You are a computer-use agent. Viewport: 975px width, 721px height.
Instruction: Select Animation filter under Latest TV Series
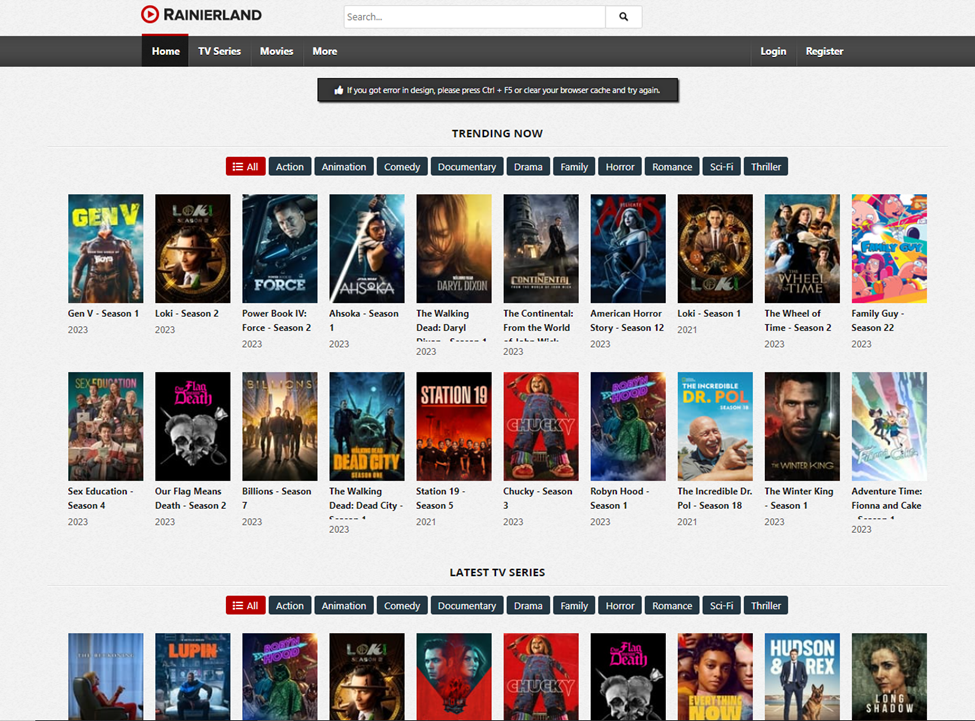pos(344,605)
